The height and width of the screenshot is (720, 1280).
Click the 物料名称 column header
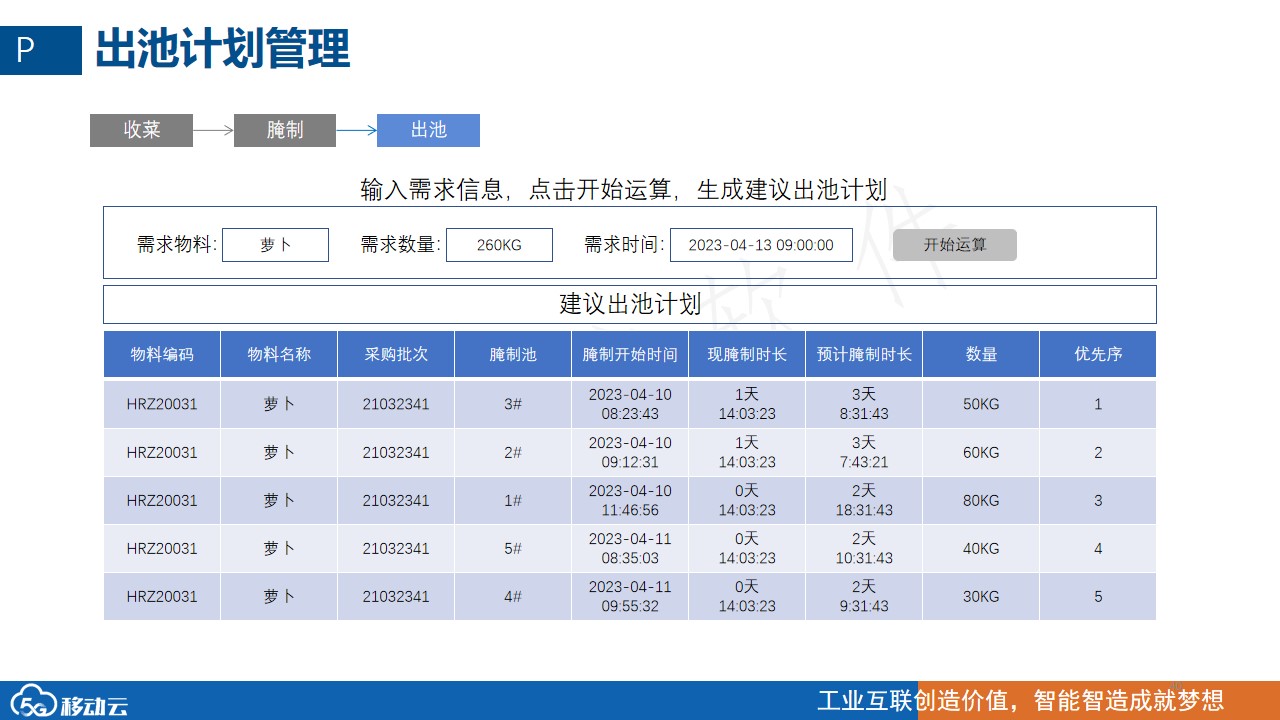click(279, 354)
